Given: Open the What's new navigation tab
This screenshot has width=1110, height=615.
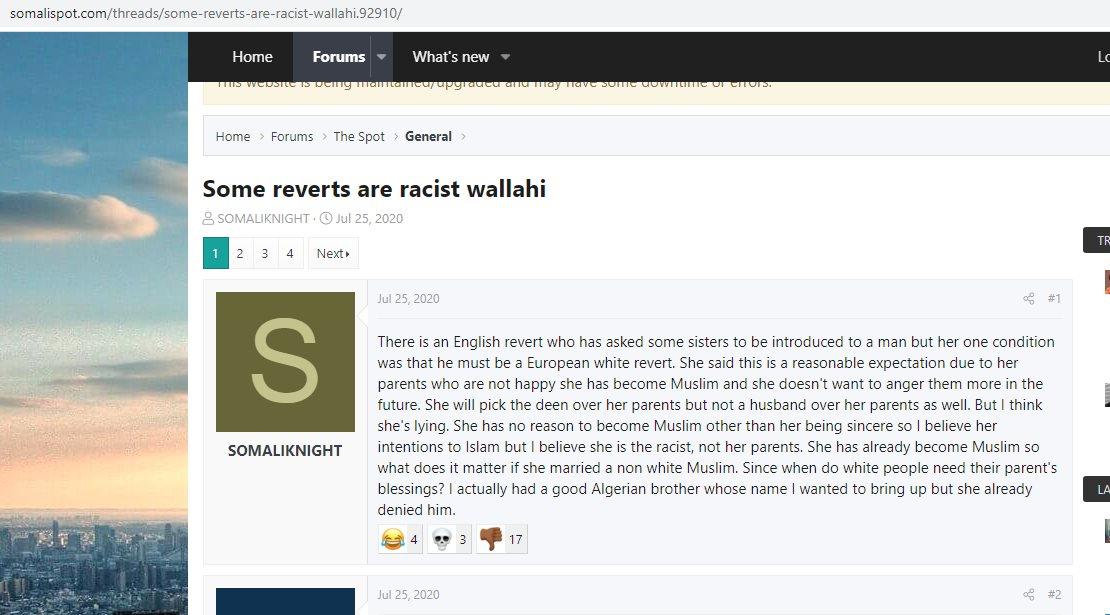Looking at the screenshot, I should [451, 57].
